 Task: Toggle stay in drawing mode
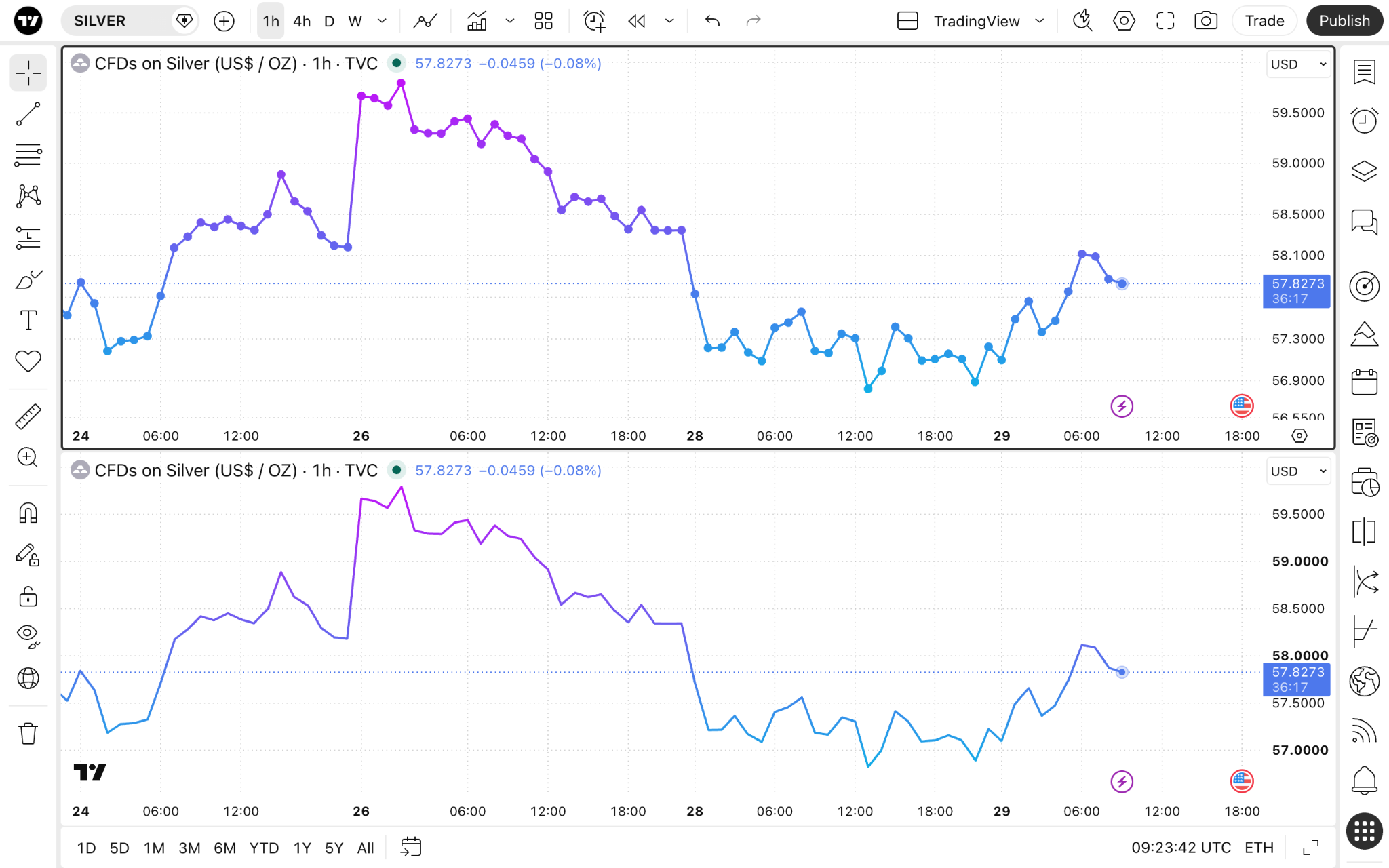28,555
